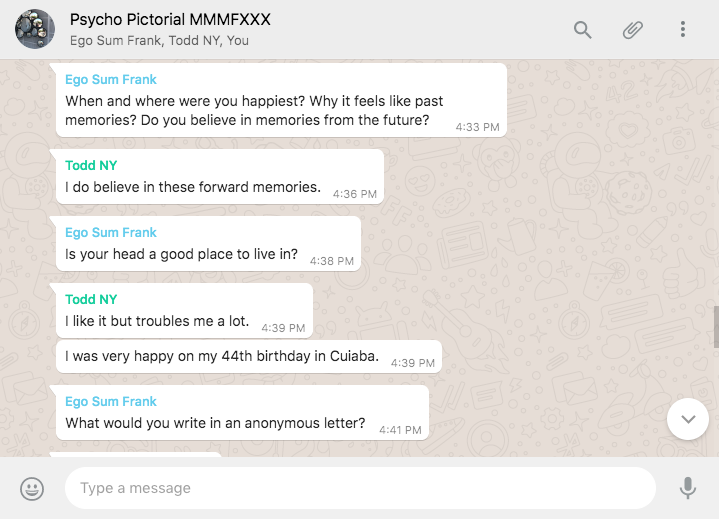The width and height of the screenshot is (719, 519).
Task: Open the three-dot chat menu
Action: pyautogui.click(x=683, y=30)
